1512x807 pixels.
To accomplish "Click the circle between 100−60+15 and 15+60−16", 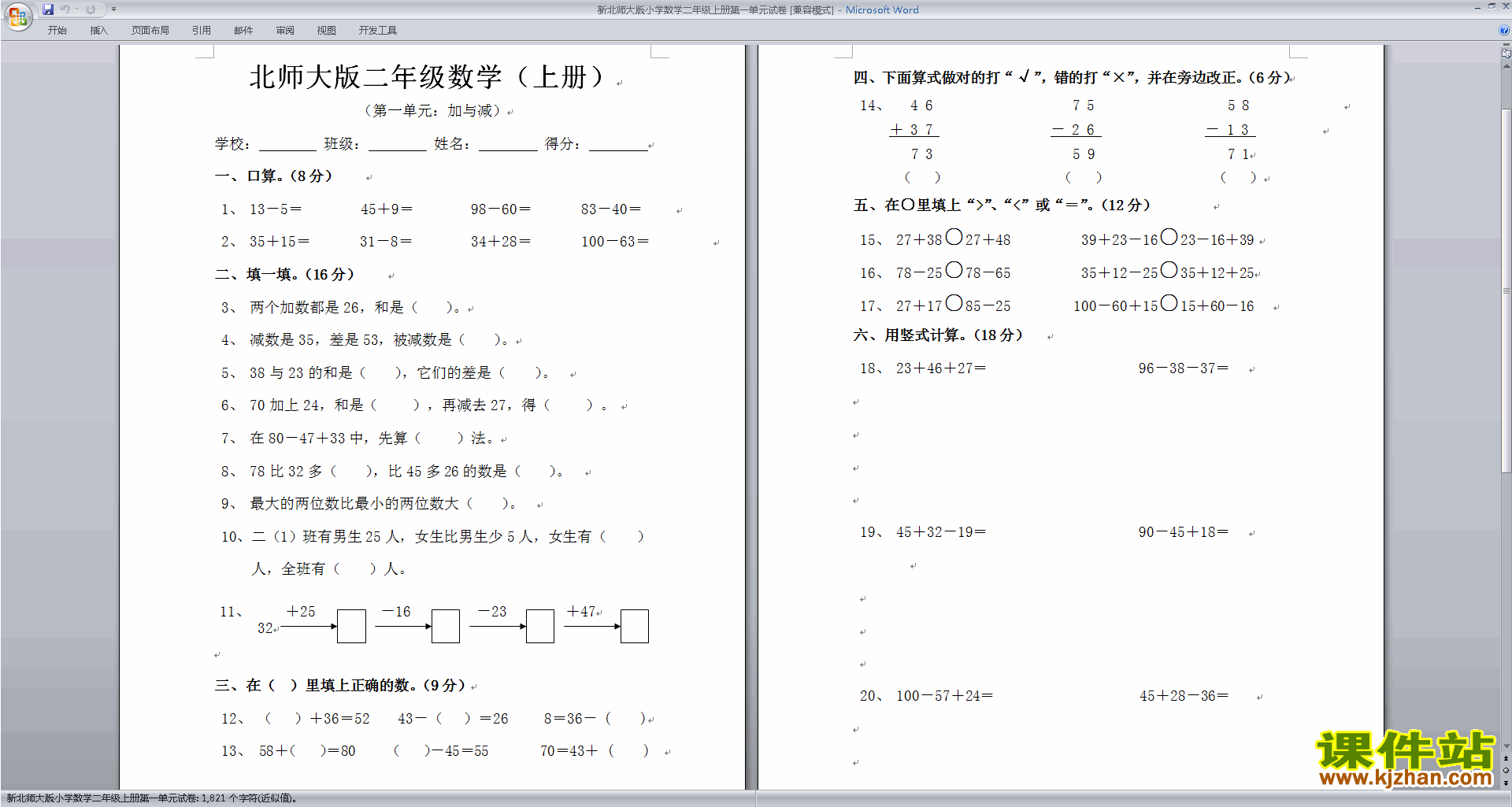I will pos(1169,303).
